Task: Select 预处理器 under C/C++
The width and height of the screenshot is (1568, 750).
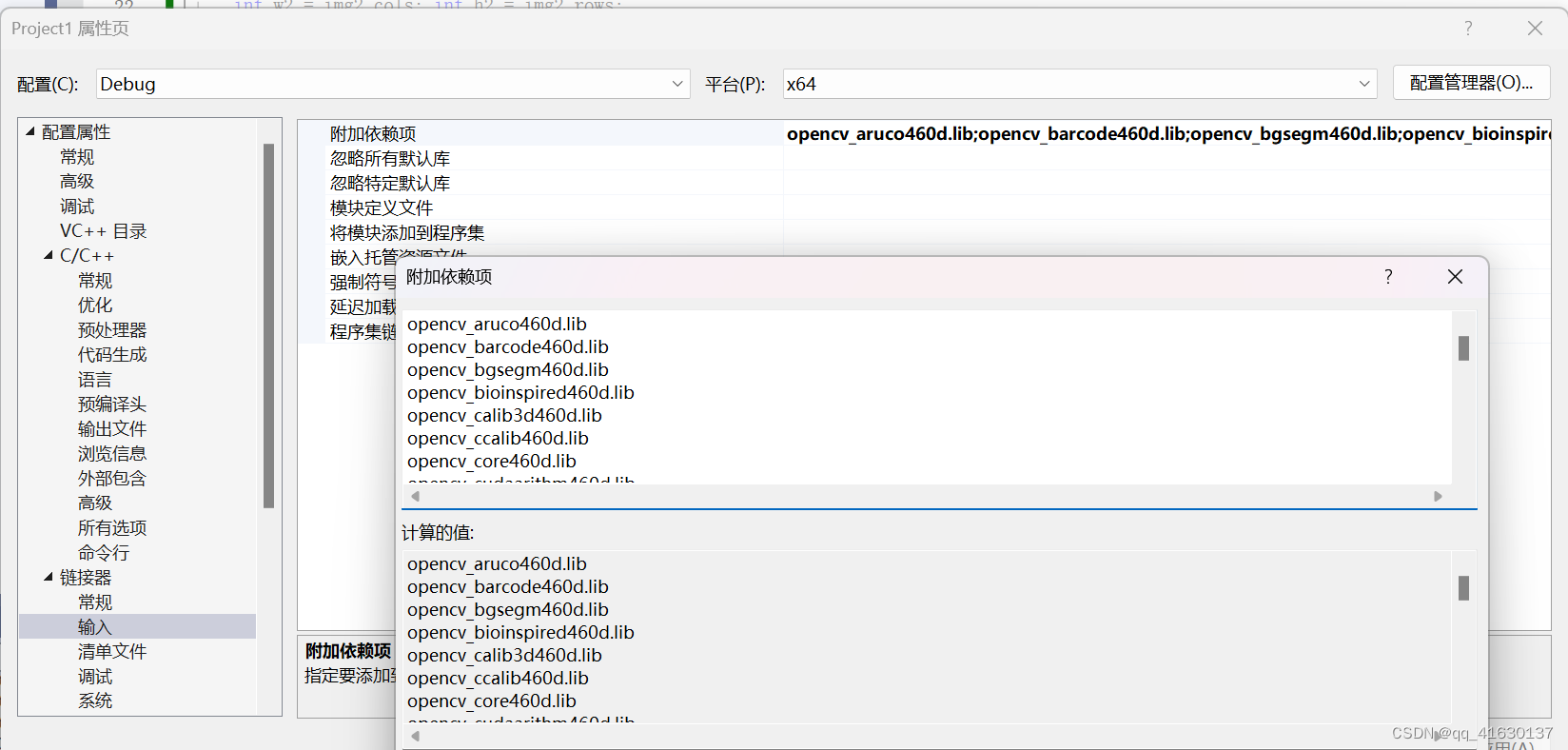Action: click(x=112, y=330)
